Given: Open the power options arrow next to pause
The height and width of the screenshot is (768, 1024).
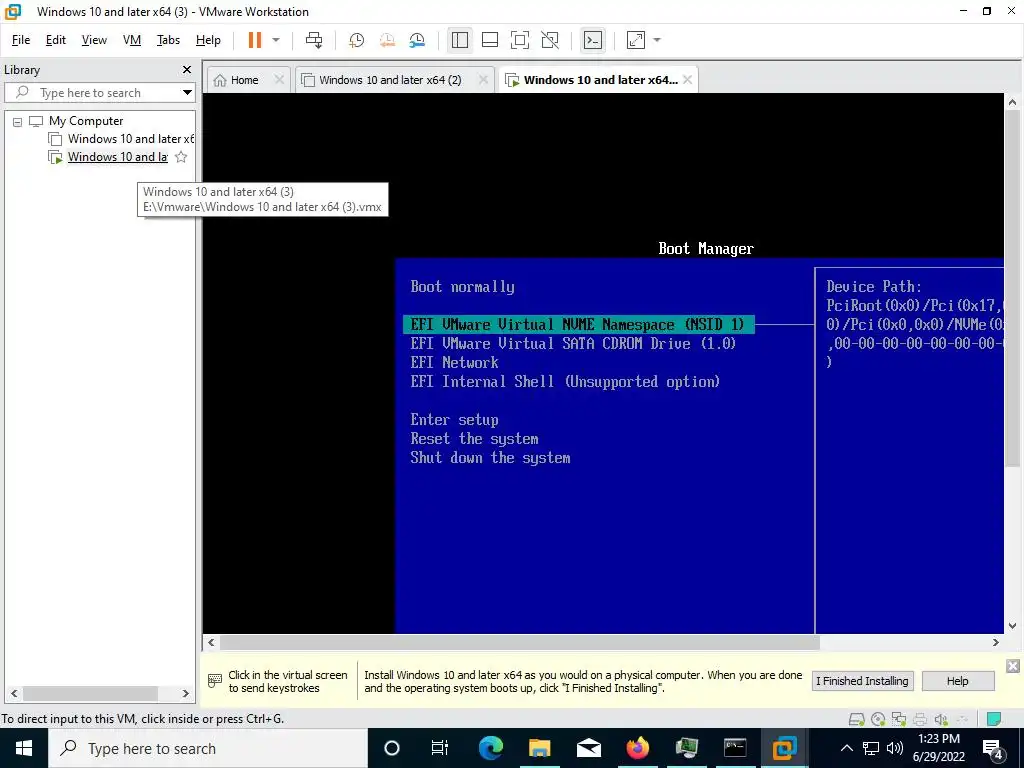Looking at the screenshot, I should coord(276,40).
